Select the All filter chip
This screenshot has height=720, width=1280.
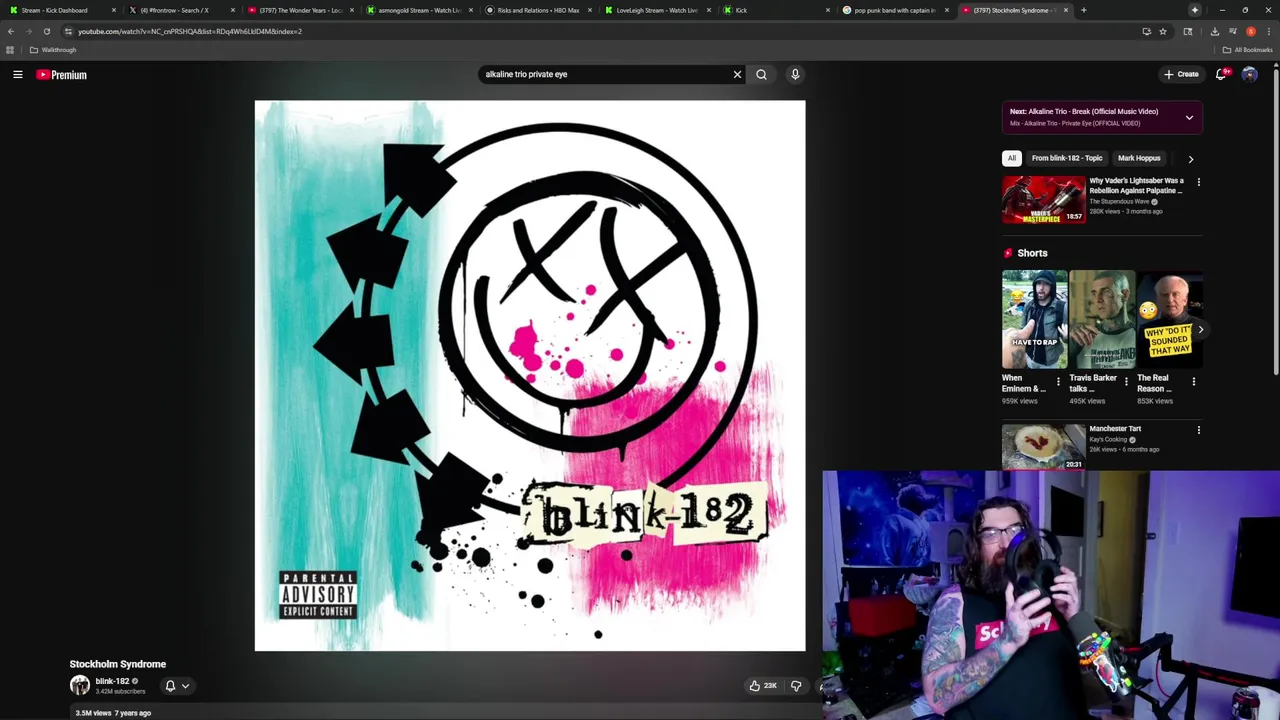pos(1011,158)
